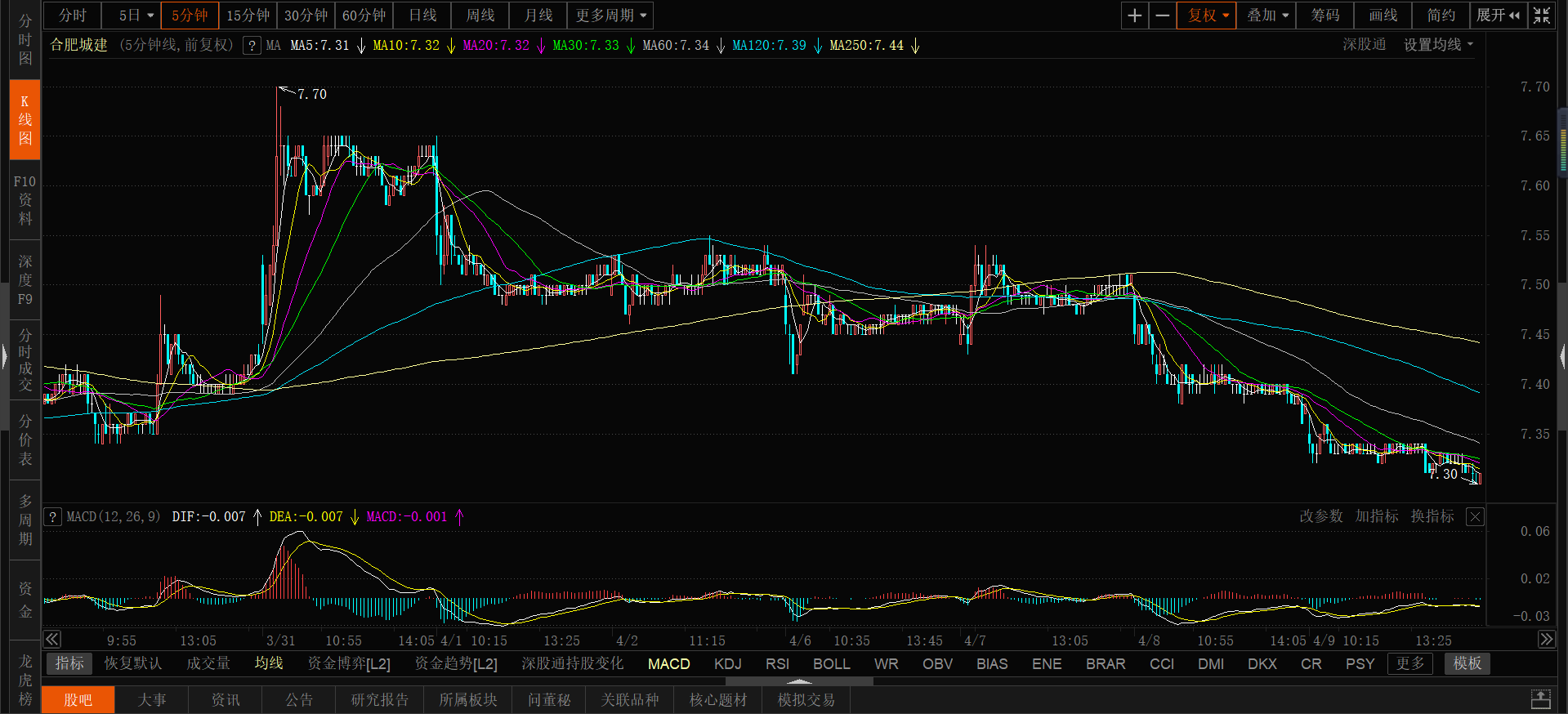Screen dimensions: 1568x714
Task: Click 模板 template button
Action: pos(1467,663)
